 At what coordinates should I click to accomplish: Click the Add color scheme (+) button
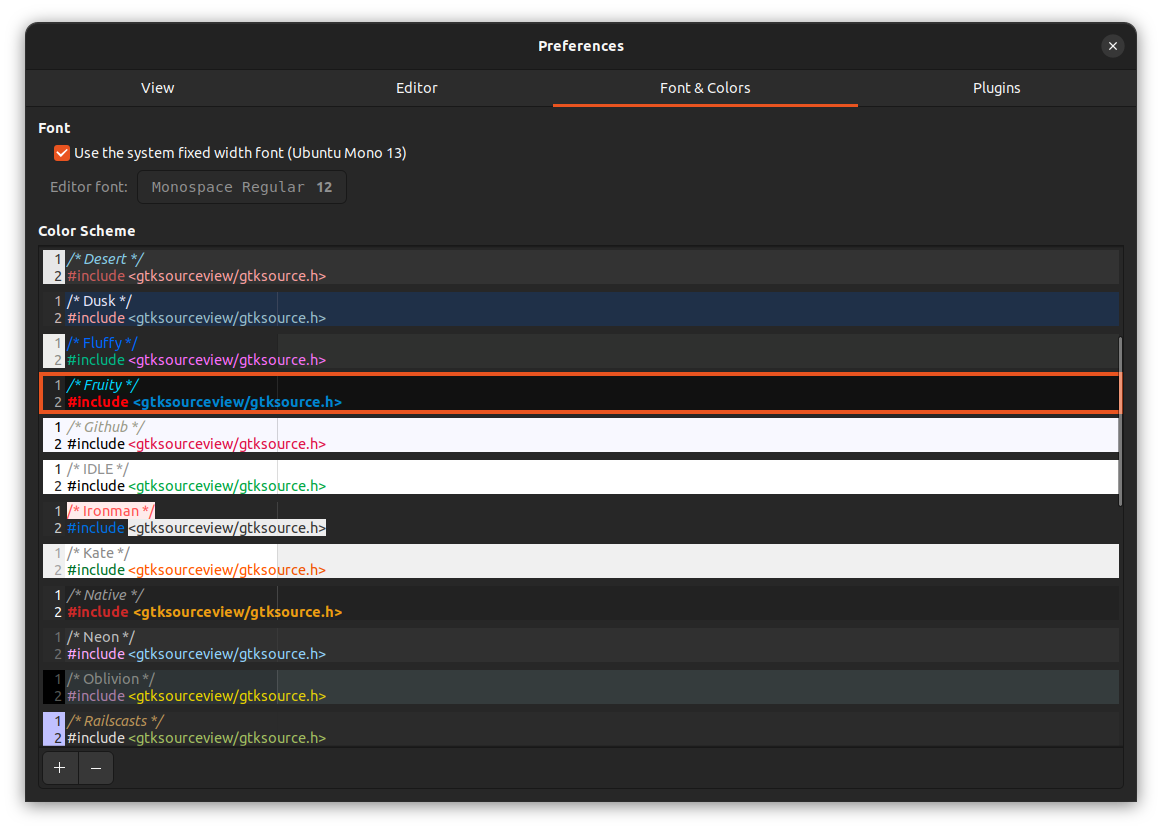click(60, 768)
